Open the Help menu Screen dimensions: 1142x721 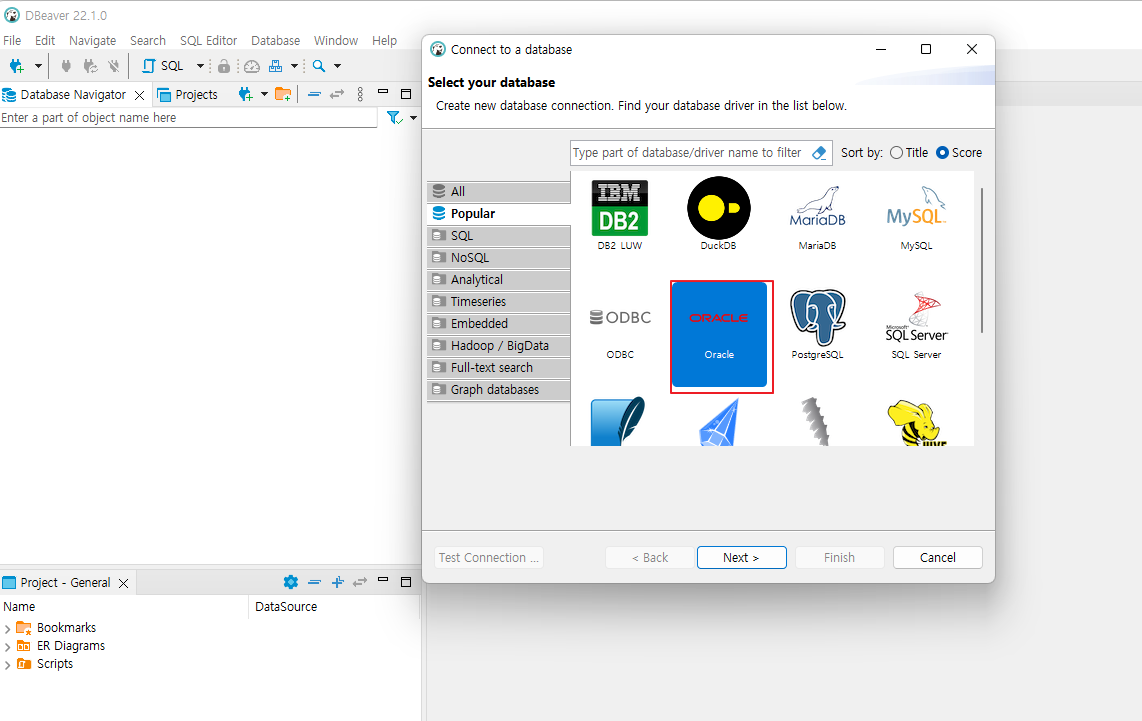[x=385, y=41]
